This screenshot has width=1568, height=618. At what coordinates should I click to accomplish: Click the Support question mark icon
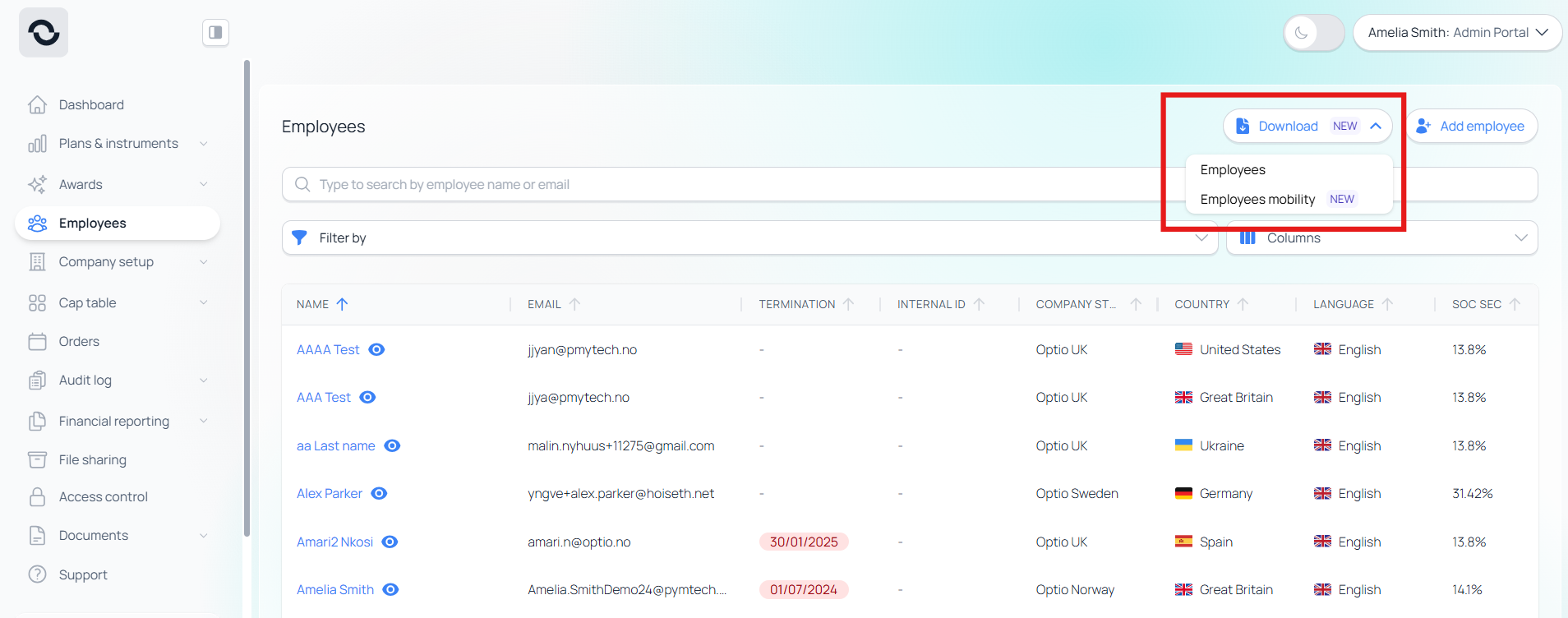37,574
